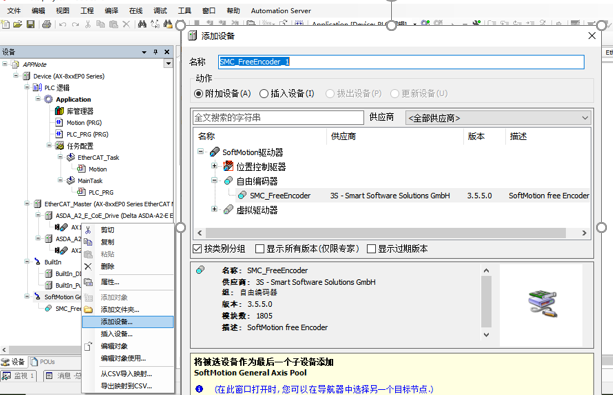Screen dimensions: 613x395
Task: Collapse the PLC 逻辑 tree node
Action: [x=27, y=87]
